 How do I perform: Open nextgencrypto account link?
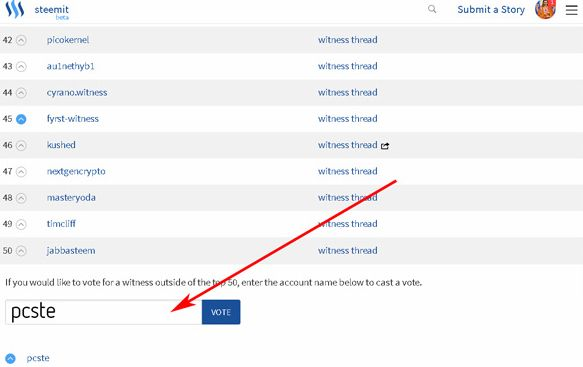(76, 171)
